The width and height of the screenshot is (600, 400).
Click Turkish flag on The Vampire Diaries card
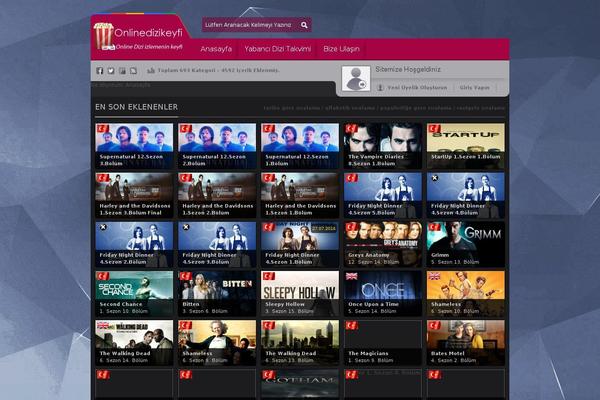click(x=351, y=129)
